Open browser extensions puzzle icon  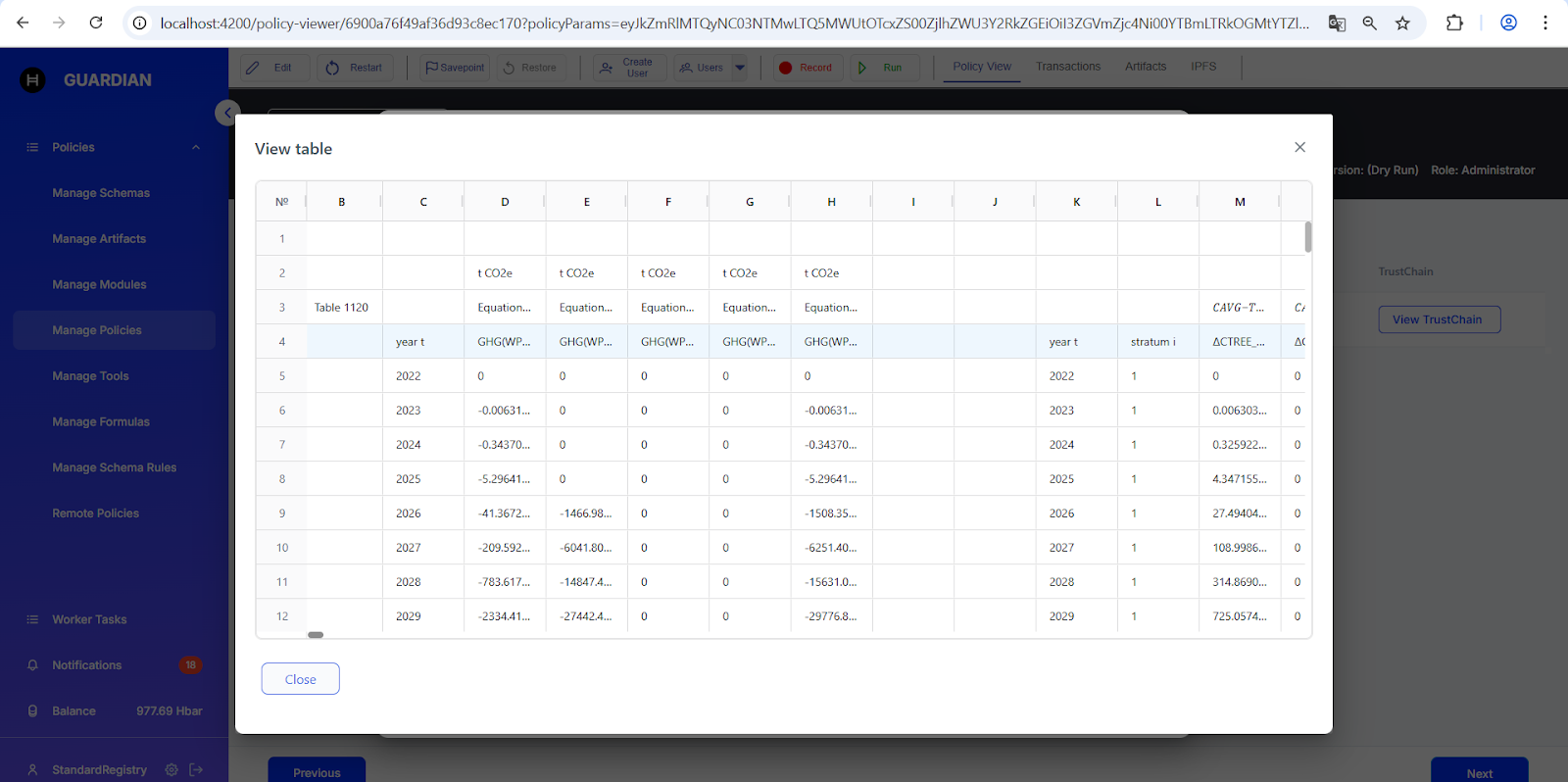pos(1454,23)
